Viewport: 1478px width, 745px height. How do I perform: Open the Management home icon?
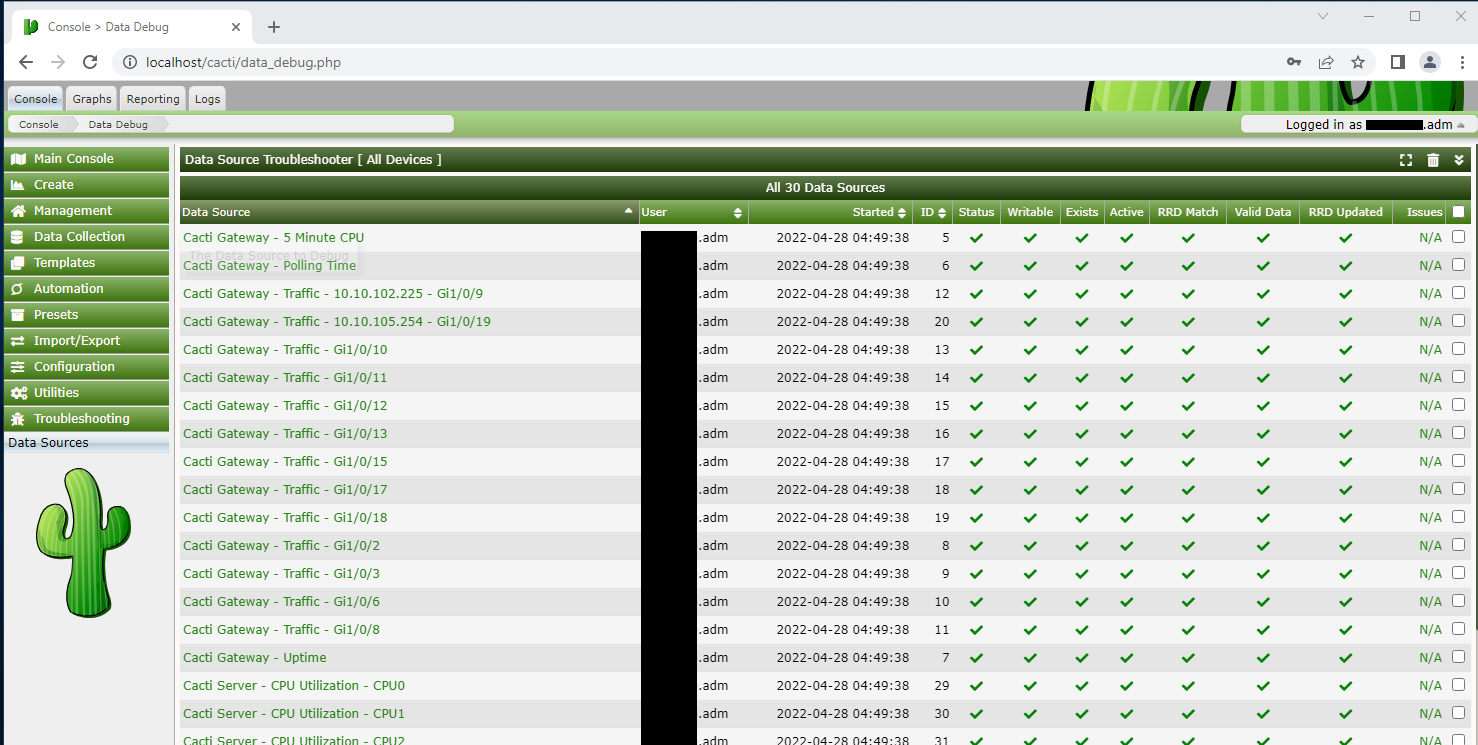18,211
